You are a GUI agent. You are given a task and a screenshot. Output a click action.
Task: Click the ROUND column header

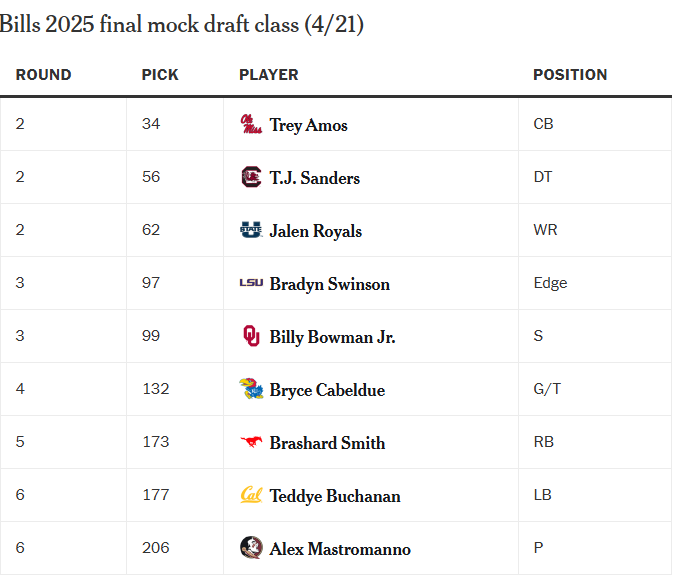tap(43, 75)
